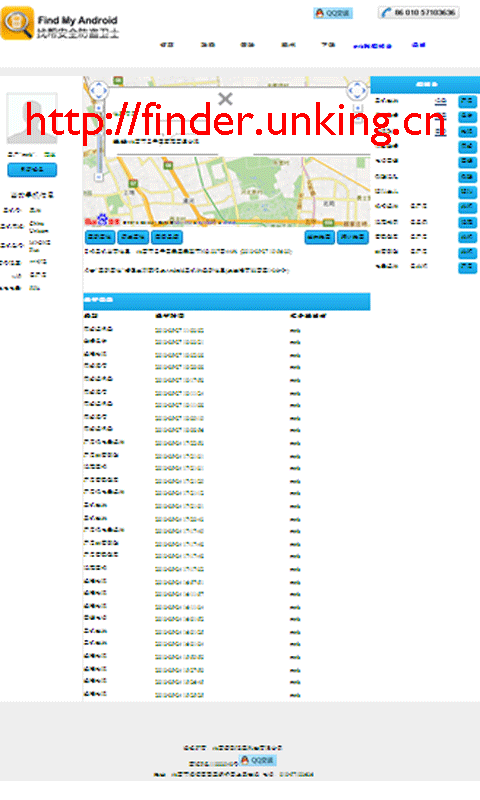Click the zoom slider track on the map's left edge

tap(99, 143)
